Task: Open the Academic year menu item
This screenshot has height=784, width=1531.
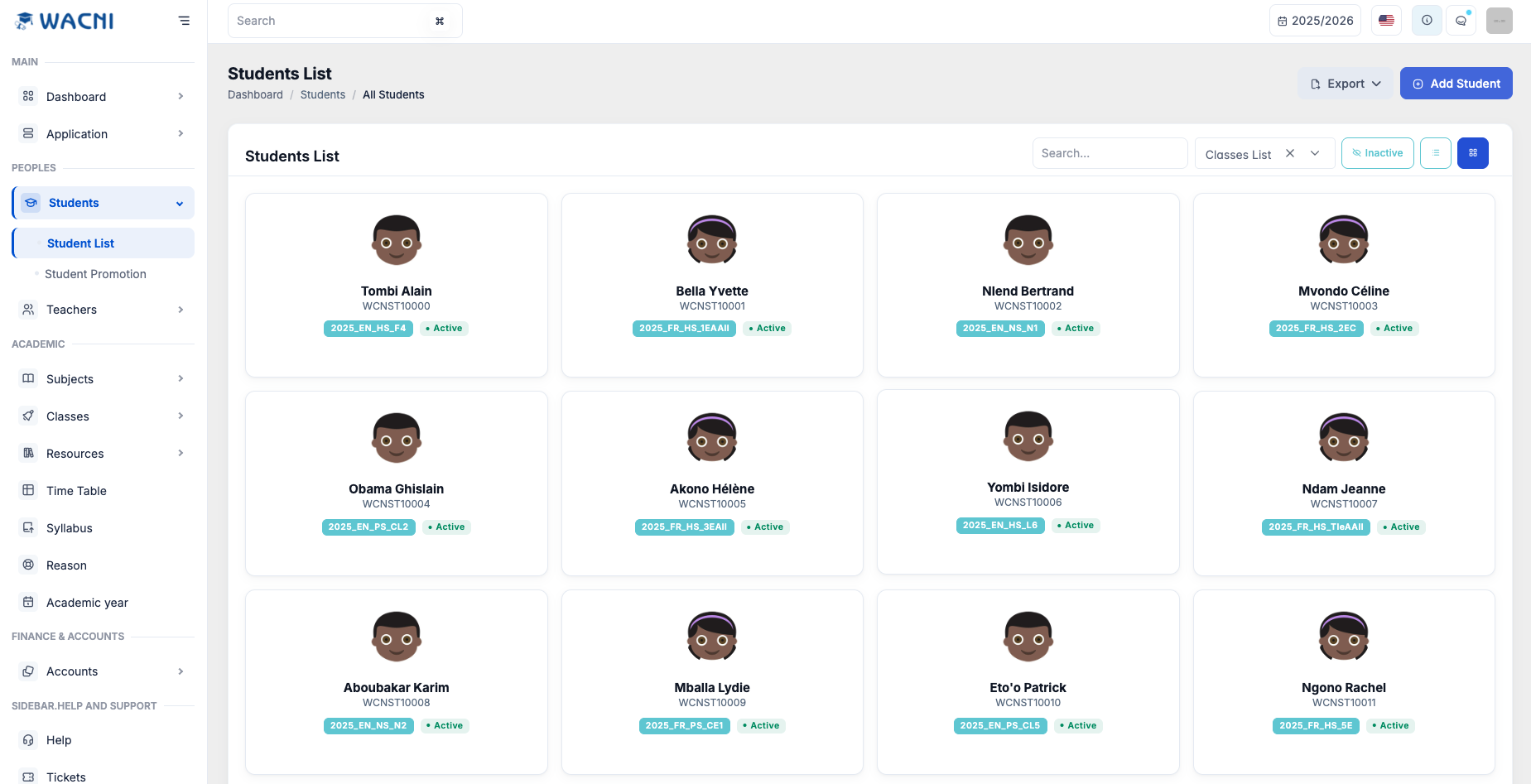Action: (87, 603)
